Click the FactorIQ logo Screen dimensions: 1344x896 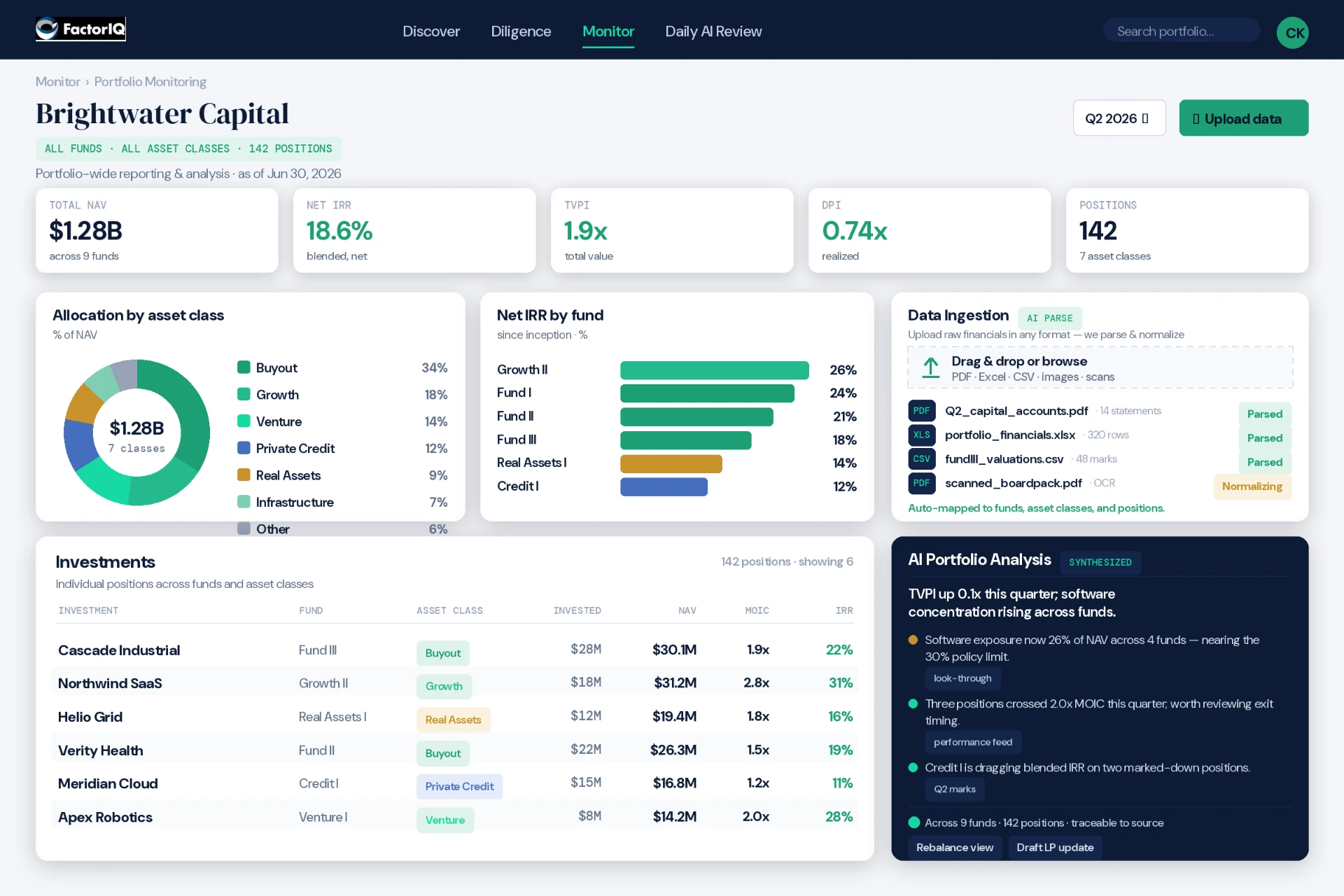pyautogui.click(x=80, y=29)
